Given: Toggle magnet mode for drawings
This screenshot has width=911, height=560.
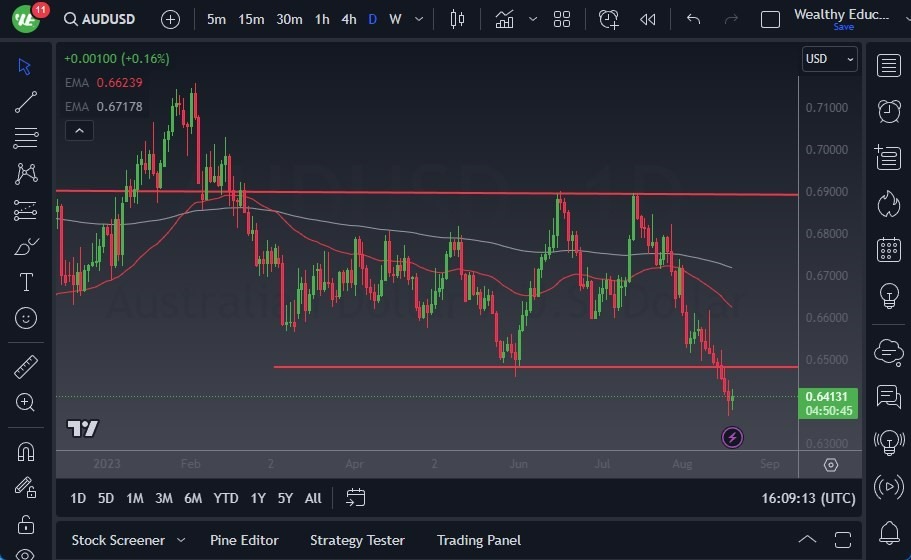Looking at the screenshot, I should 26,451.
